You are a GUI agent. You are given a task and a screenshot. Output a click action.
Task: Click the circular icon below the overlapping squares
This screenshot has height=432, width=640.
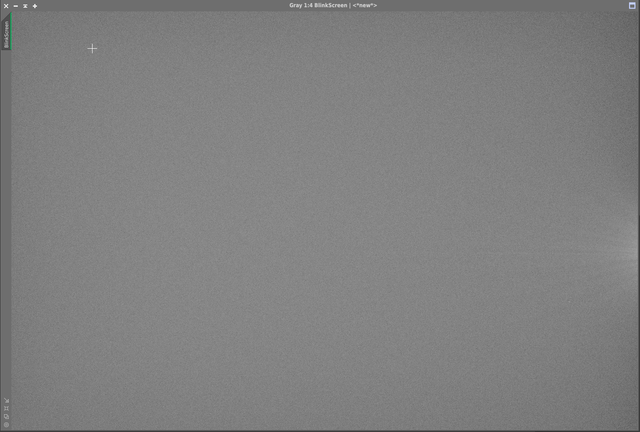(6, 425)
